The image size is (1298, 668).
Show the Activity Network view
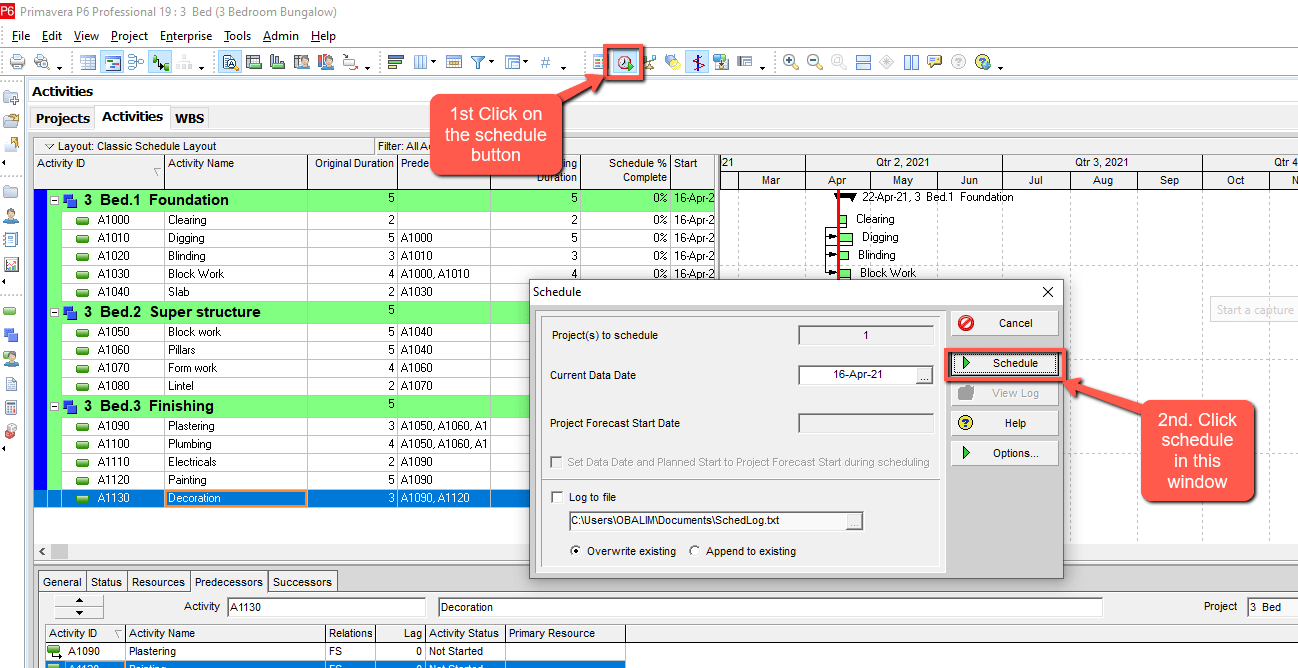[136, 62]
